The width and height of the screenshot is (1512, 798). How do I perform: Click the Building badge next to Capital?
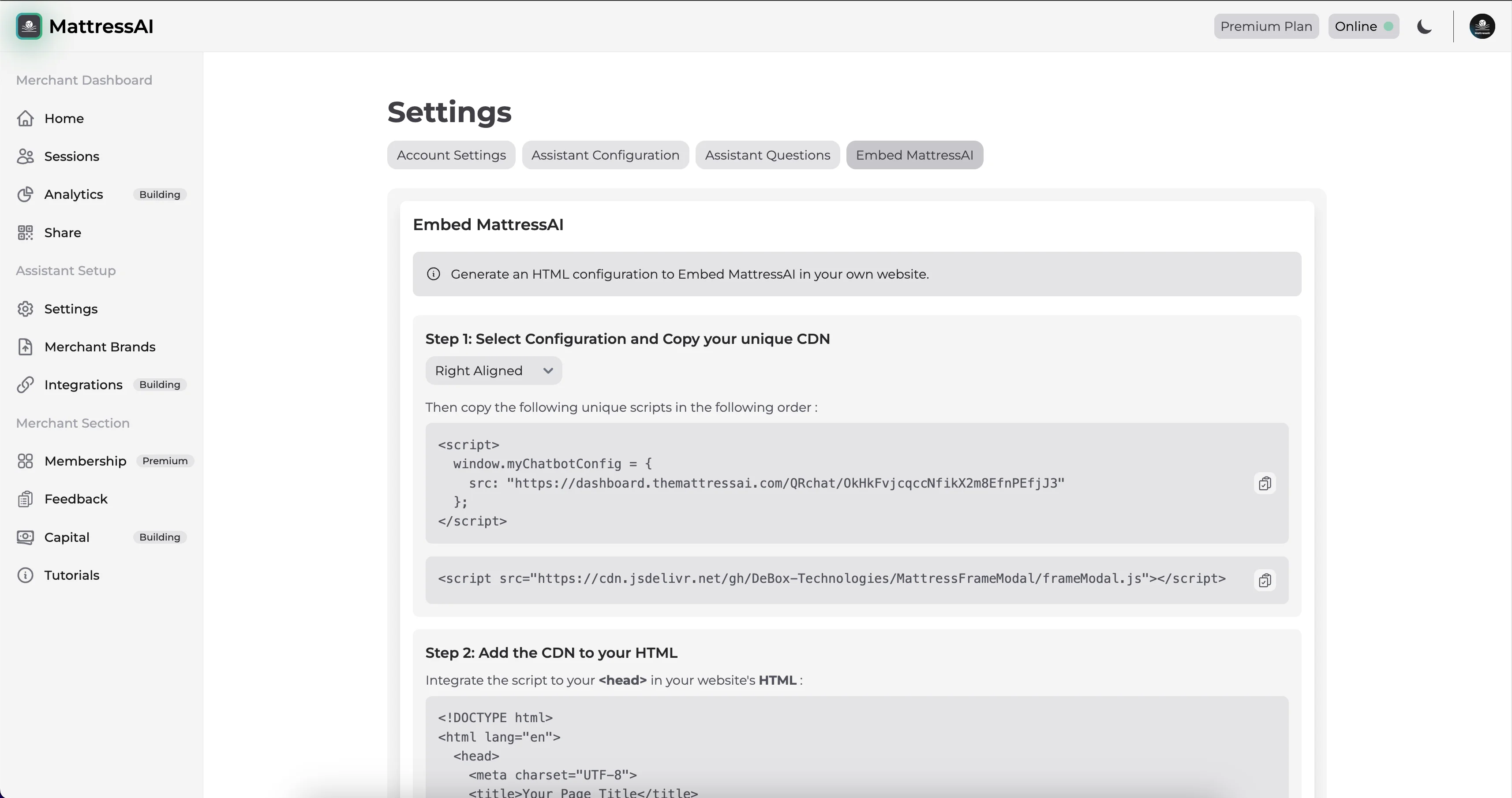pos(160,537)
